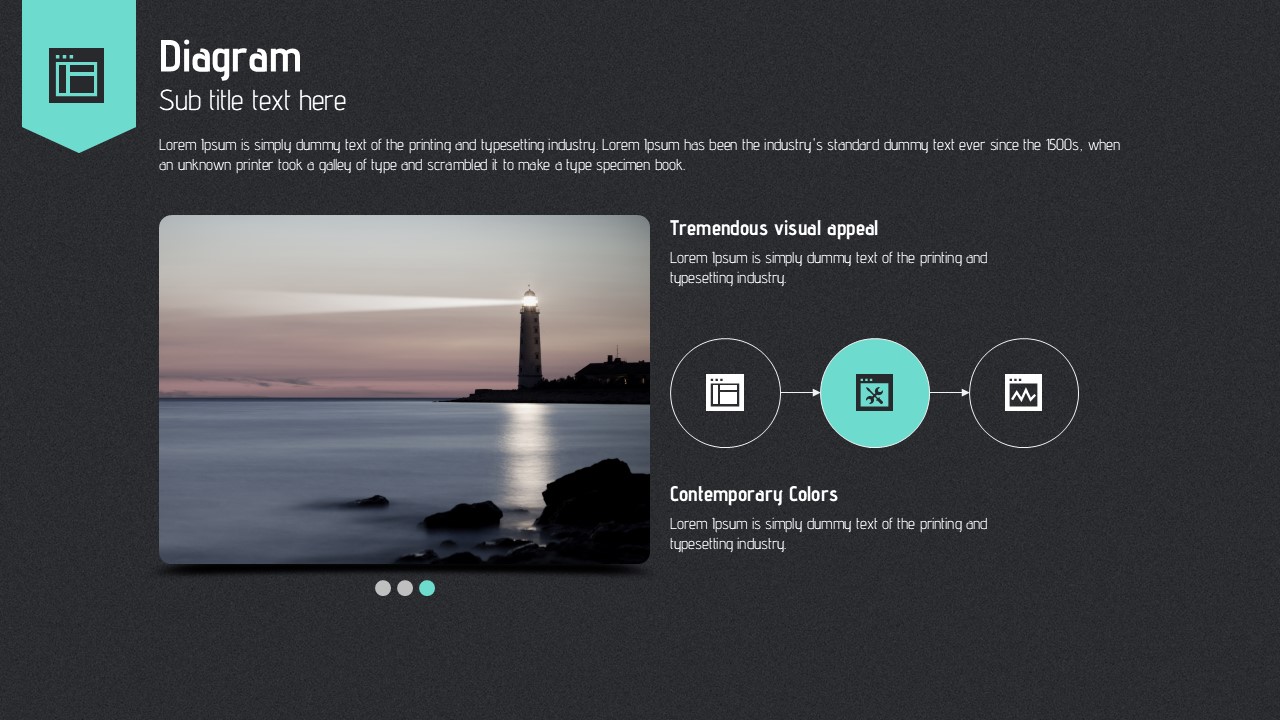The image size is (1280, 720).
Task: Select the paragraph under Tremendous visual appeal
Action: (x=828, y=268)
